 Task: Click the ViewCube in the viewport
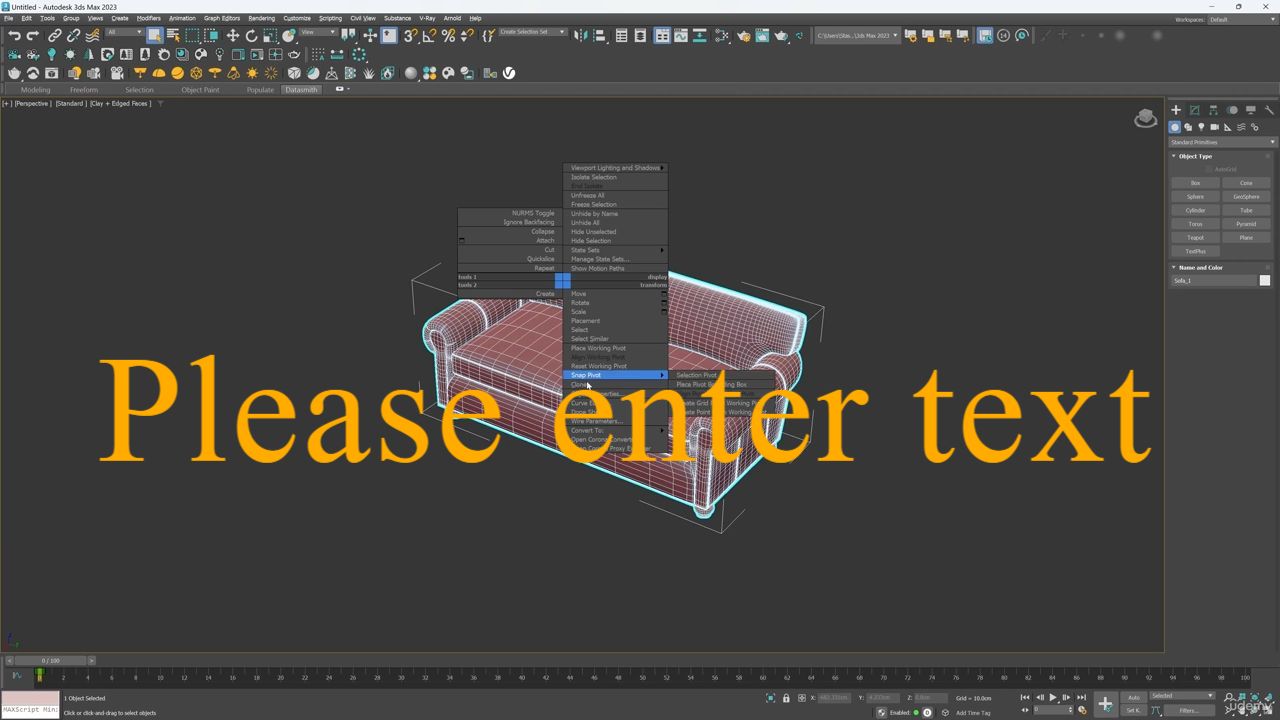(x=1146, y=119)
